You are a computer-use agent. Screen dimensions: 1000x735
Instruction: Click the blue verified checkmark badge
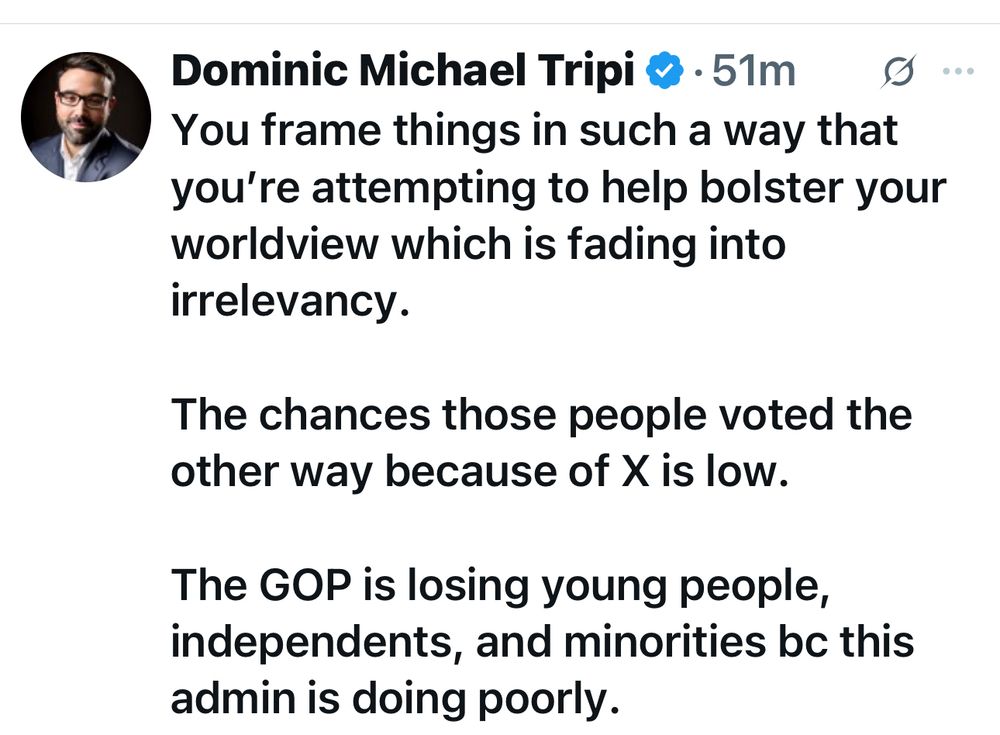664,71
